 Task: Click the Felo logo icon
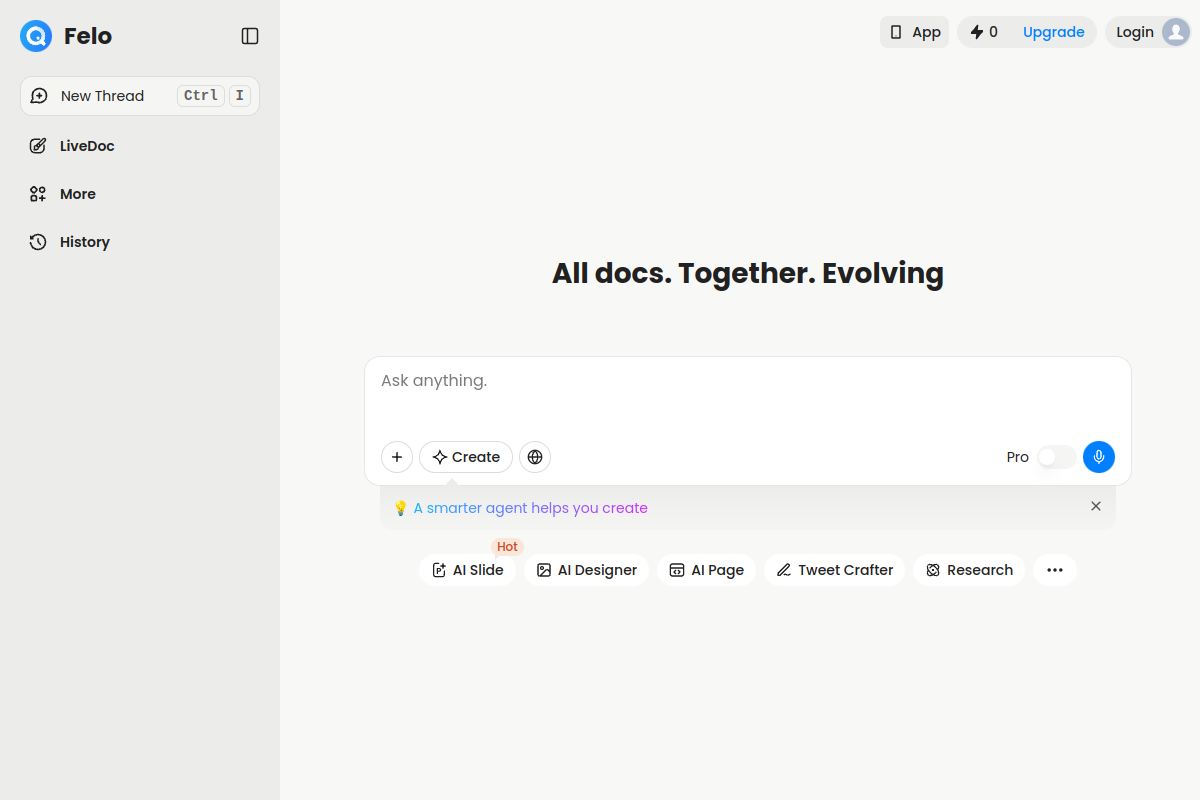(36, 36)
